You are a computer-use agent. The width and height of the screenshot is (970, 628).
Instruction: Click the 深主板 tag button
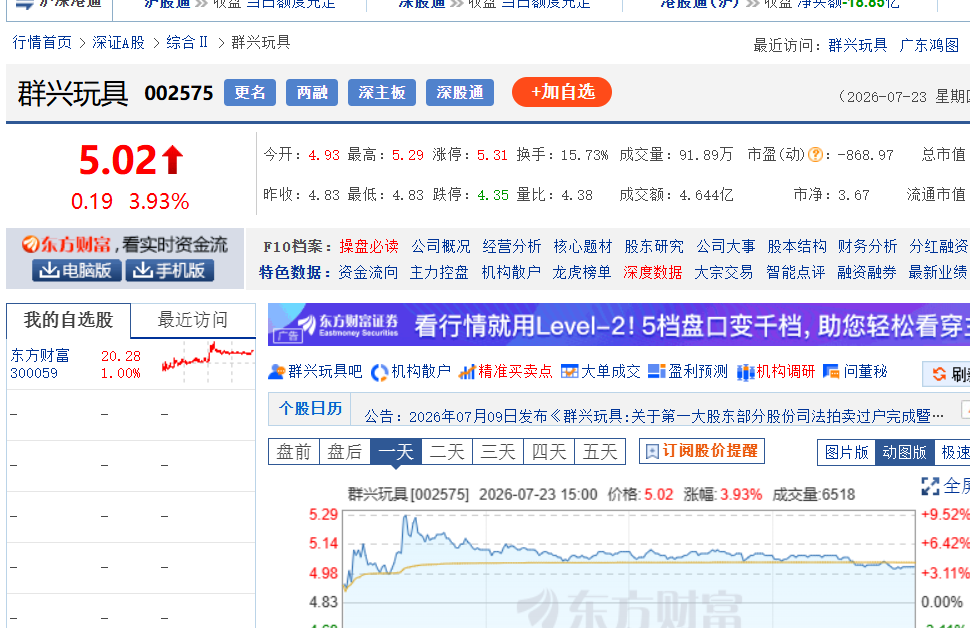382,93
